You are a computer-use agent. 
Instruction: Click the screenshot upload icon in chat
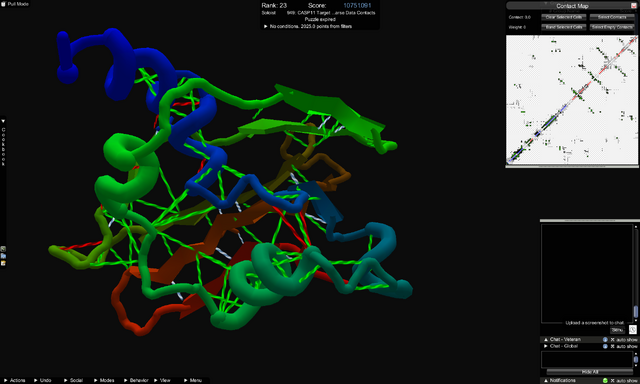pyautogui.click(x=633, y=329)
